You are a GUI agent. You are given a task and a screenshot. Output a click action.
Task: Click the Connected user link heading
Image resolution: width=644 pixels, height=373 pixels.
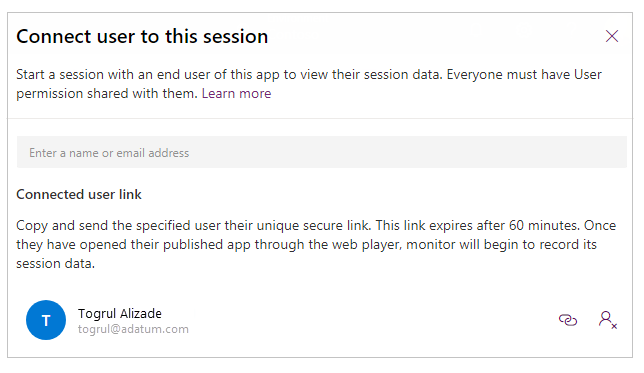[x=79, y=194]
